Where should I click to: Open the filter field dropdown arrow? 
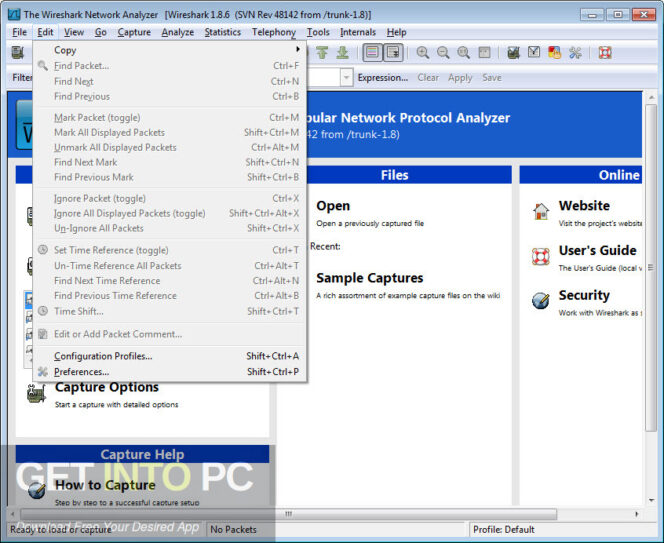[x=346, y=78]
